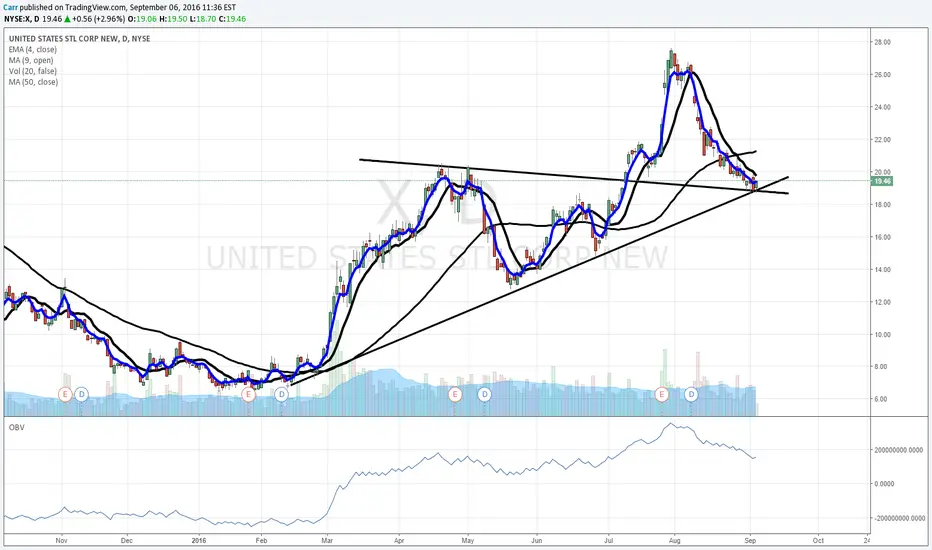Click the Sep label on time axis

(x=750, y=540)
